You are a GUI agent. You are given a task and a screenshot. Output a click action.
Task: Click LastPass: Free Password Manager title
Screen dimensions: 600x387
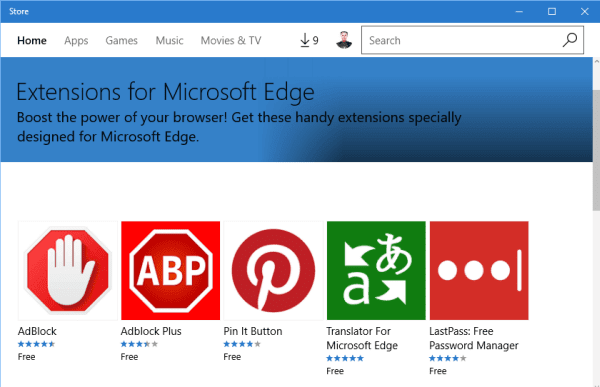tap(474, 338)
